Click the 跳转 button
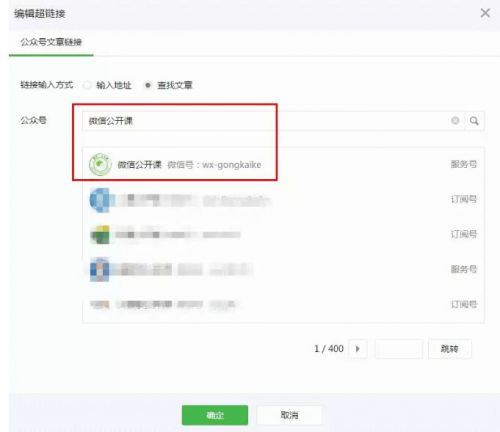The width and height of the screenshot is (500, 432). [x=449, y=349]
